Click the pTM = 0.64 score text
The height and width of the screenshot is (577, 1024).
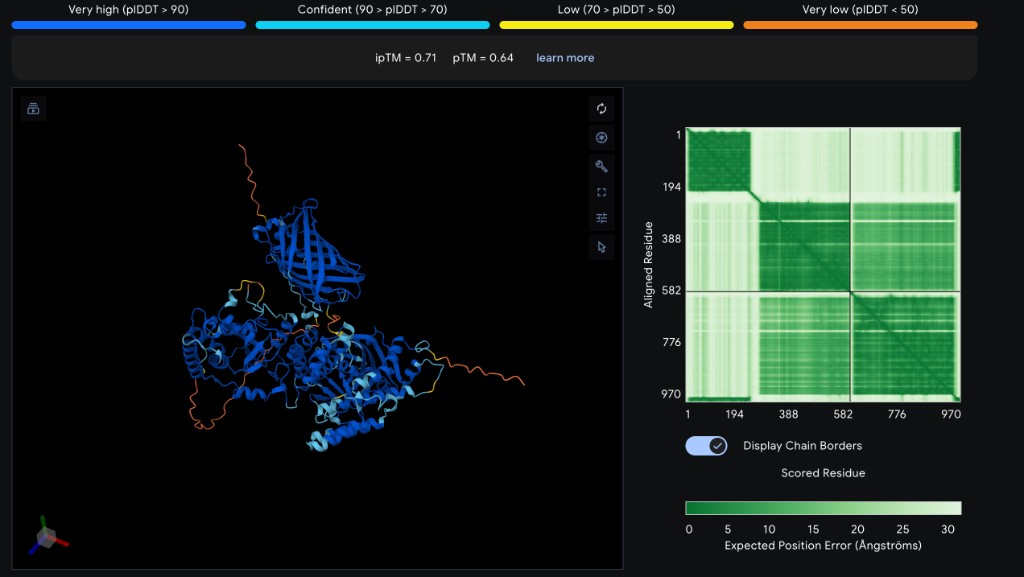(483, 57)
